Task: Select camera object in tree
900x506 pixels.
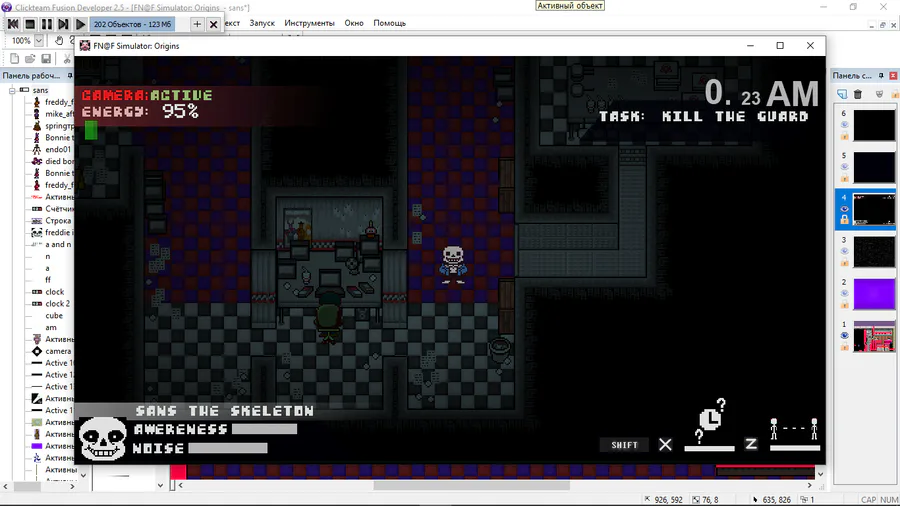Action: click(x=52, y=351)
